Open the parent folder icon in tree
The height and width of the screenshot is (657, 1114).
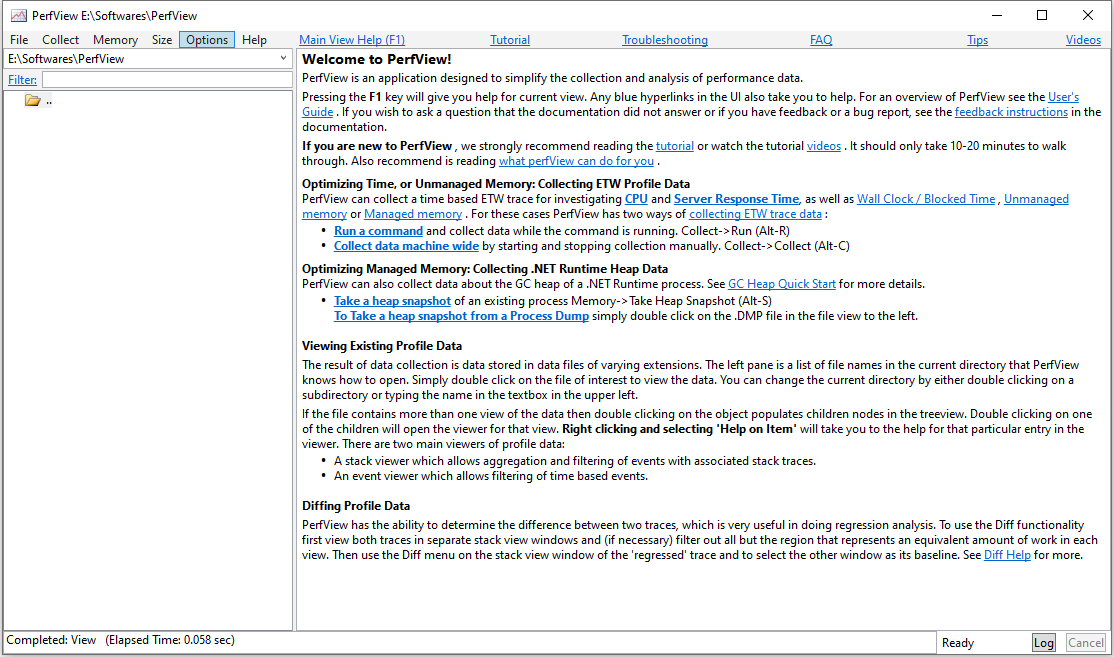[x=33, y=100]
